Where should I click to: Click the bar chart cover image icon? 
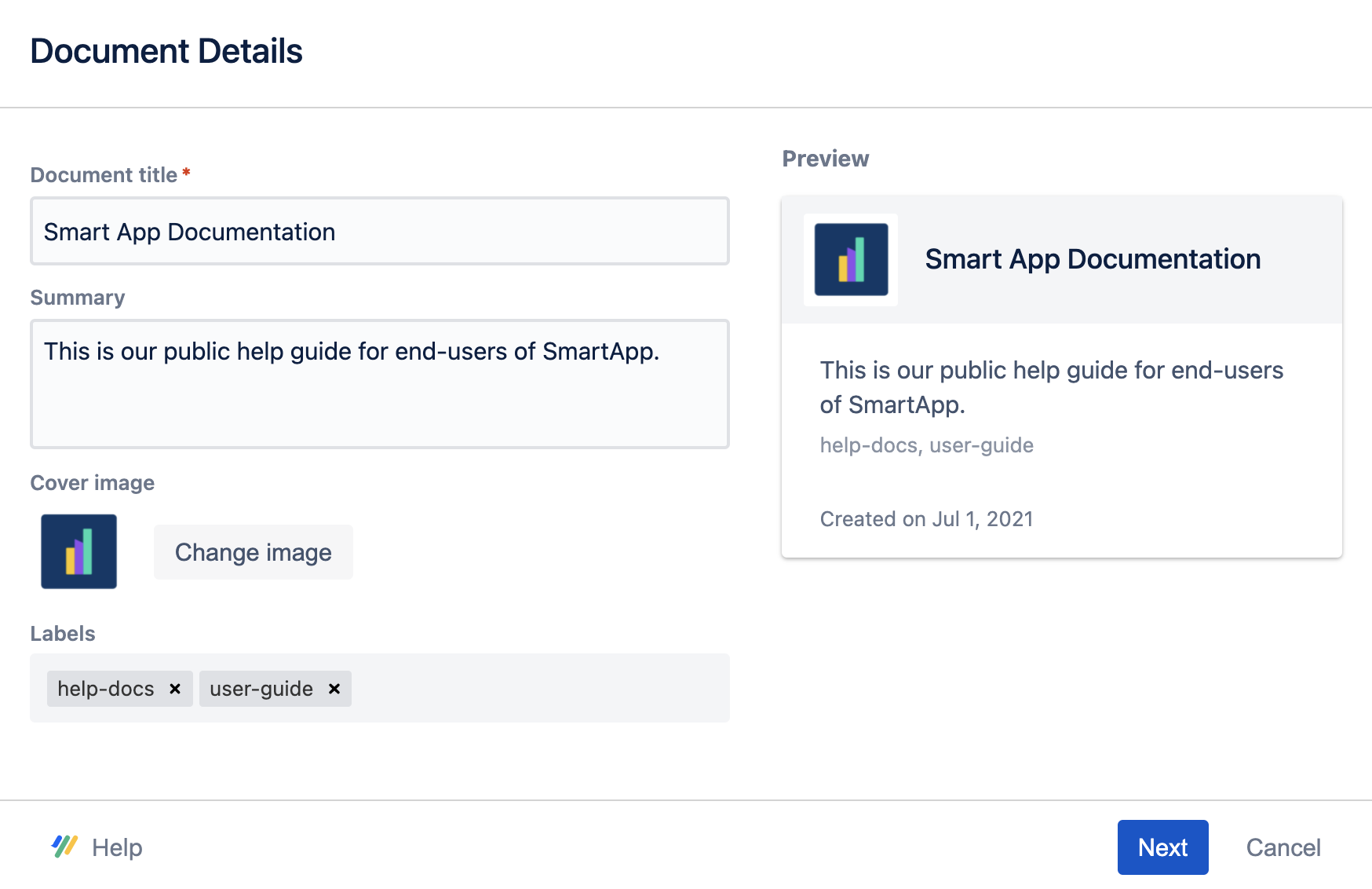coord(78,551)
